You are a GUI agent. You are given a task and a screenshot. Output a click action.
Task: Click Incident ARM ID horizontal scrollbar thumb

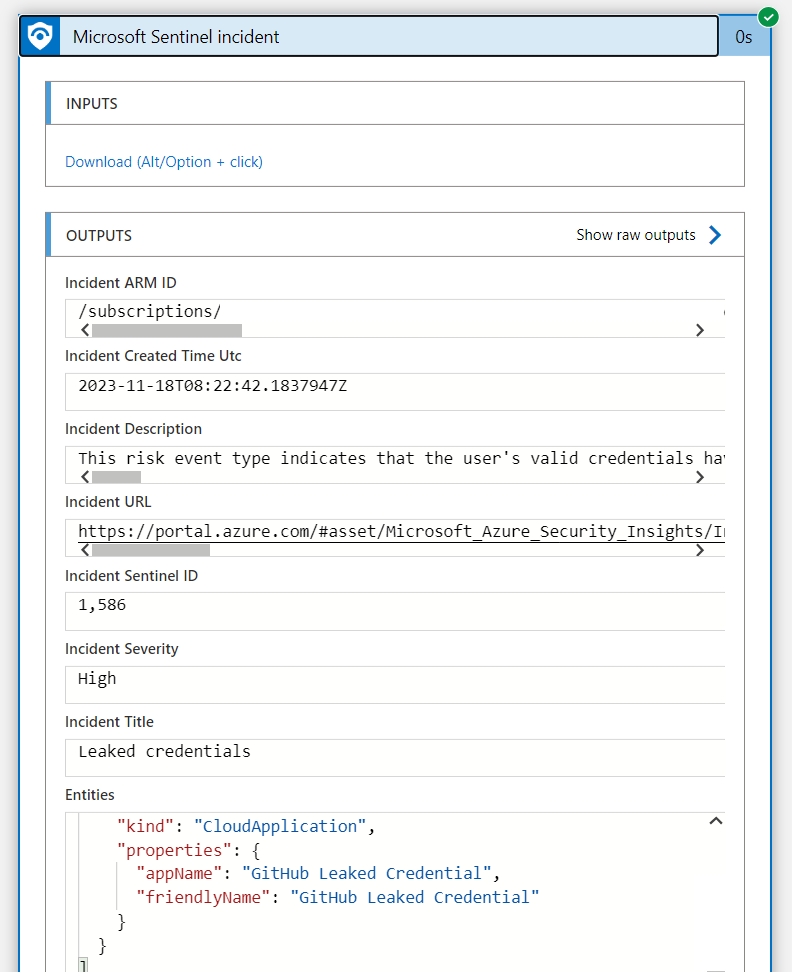[x=167, y=330]
